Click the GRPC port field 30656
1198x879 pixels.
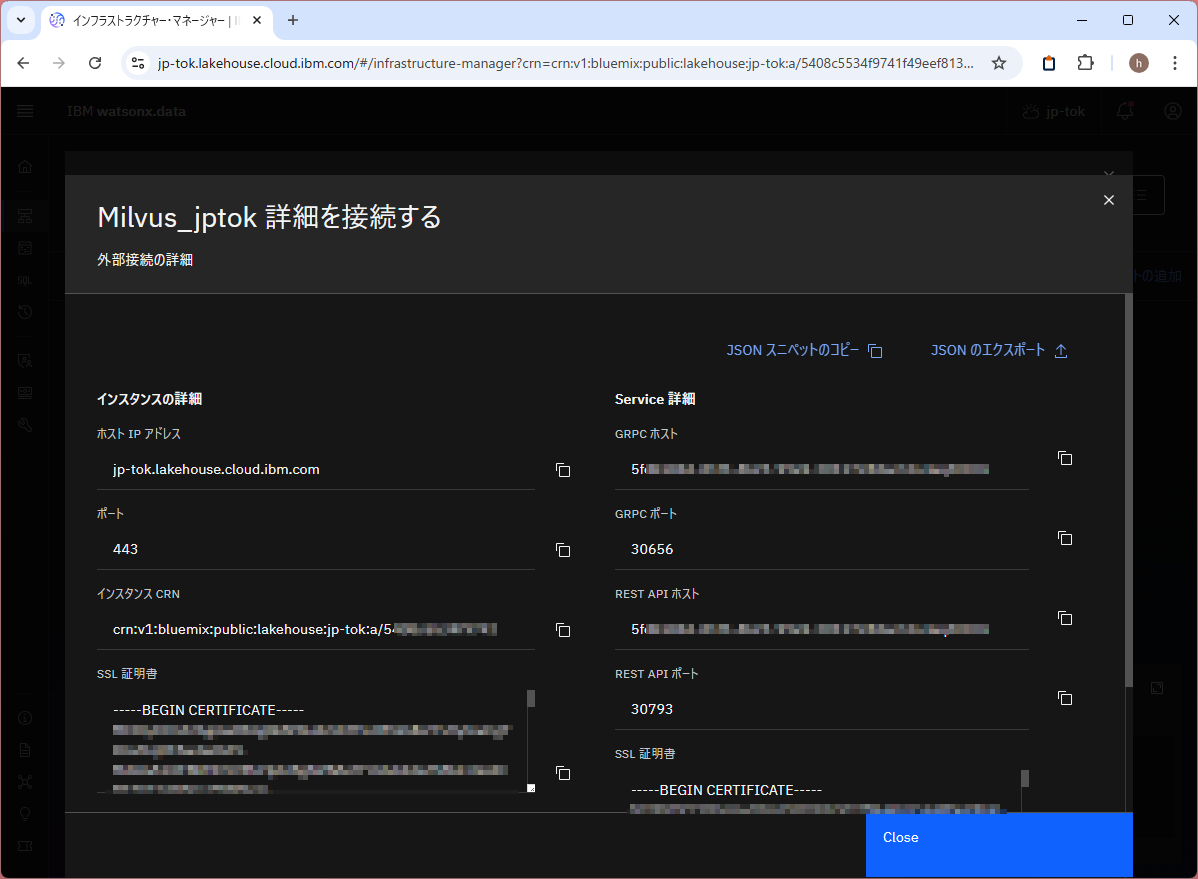point(821,550)
